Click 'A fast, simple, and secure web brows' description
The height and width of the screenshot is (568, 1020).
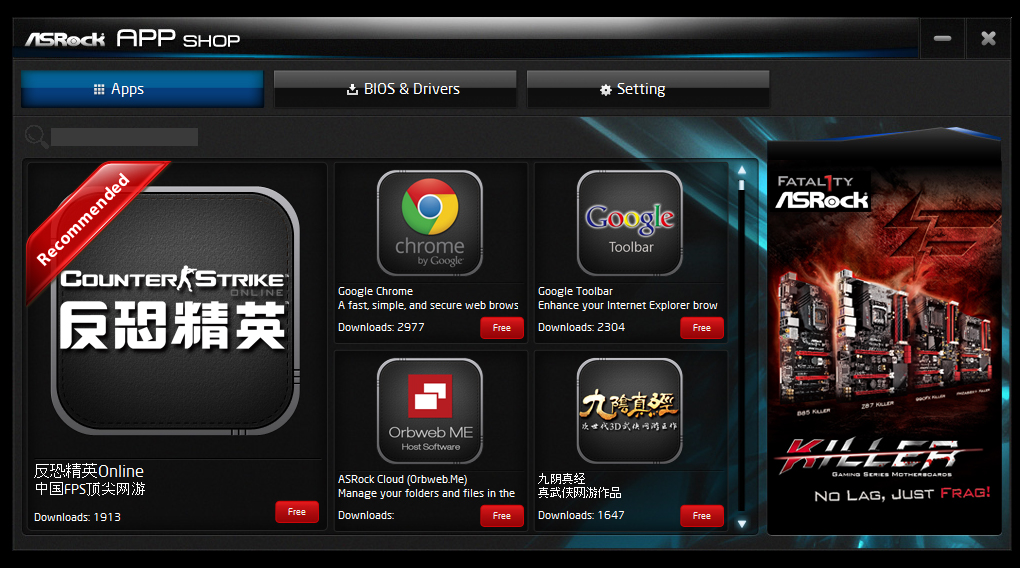pos(428,305)
